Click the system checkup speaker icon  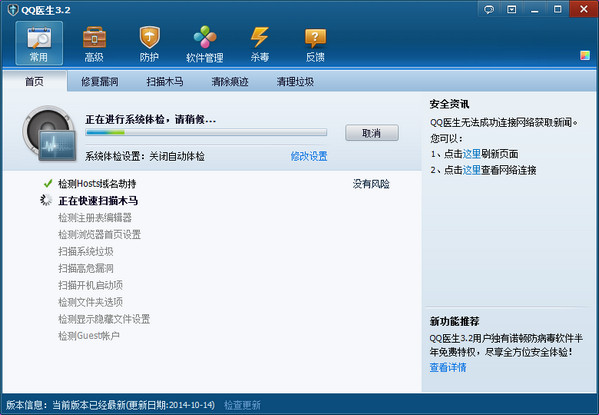point(49,133)
